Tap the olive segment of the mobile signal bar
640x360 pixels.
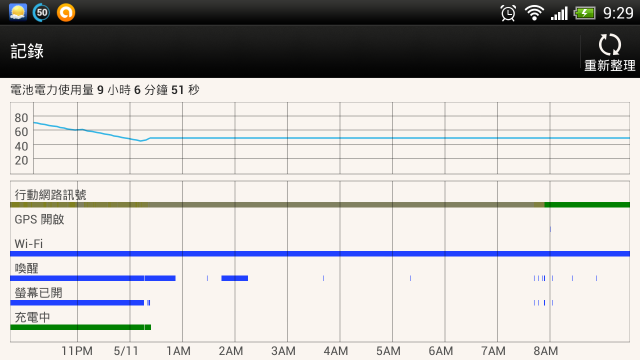coord(278,204)
